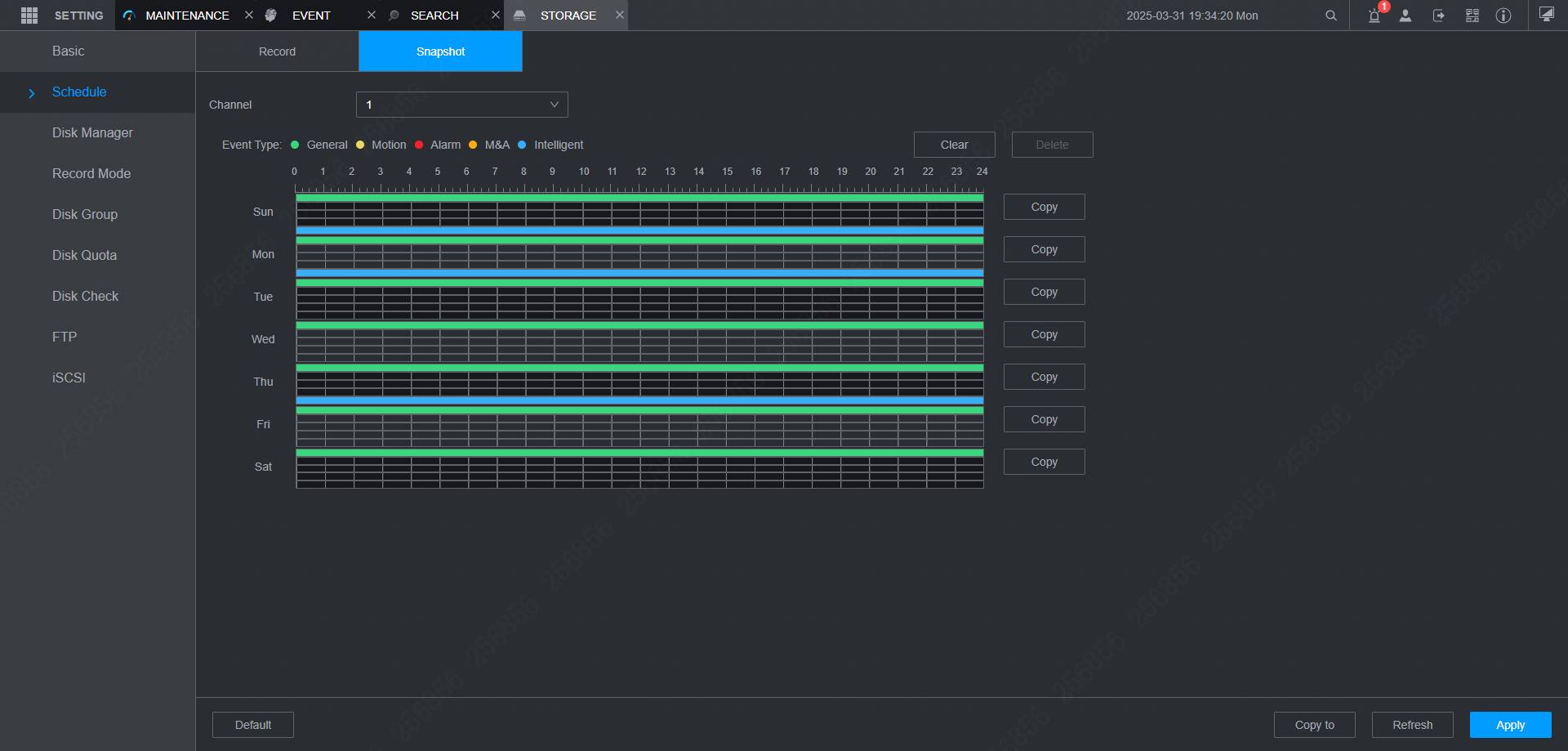Switch to the STORAGE tab

coord(568,16)
